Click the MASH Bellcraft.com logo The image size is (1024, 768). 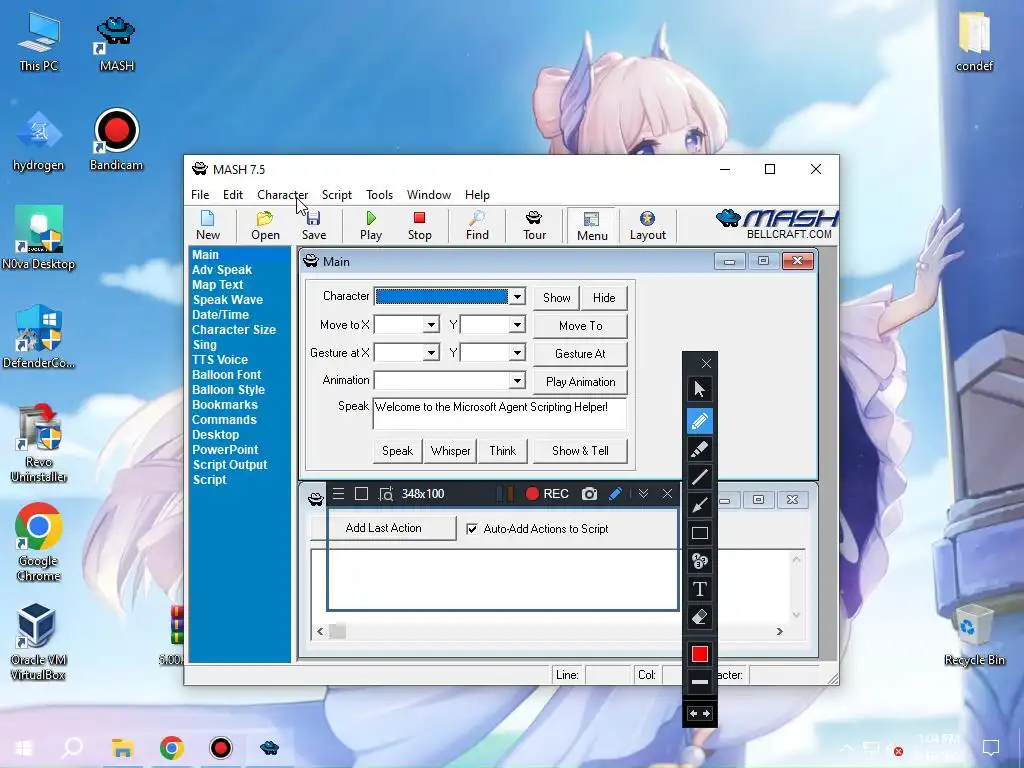point(776,224)
